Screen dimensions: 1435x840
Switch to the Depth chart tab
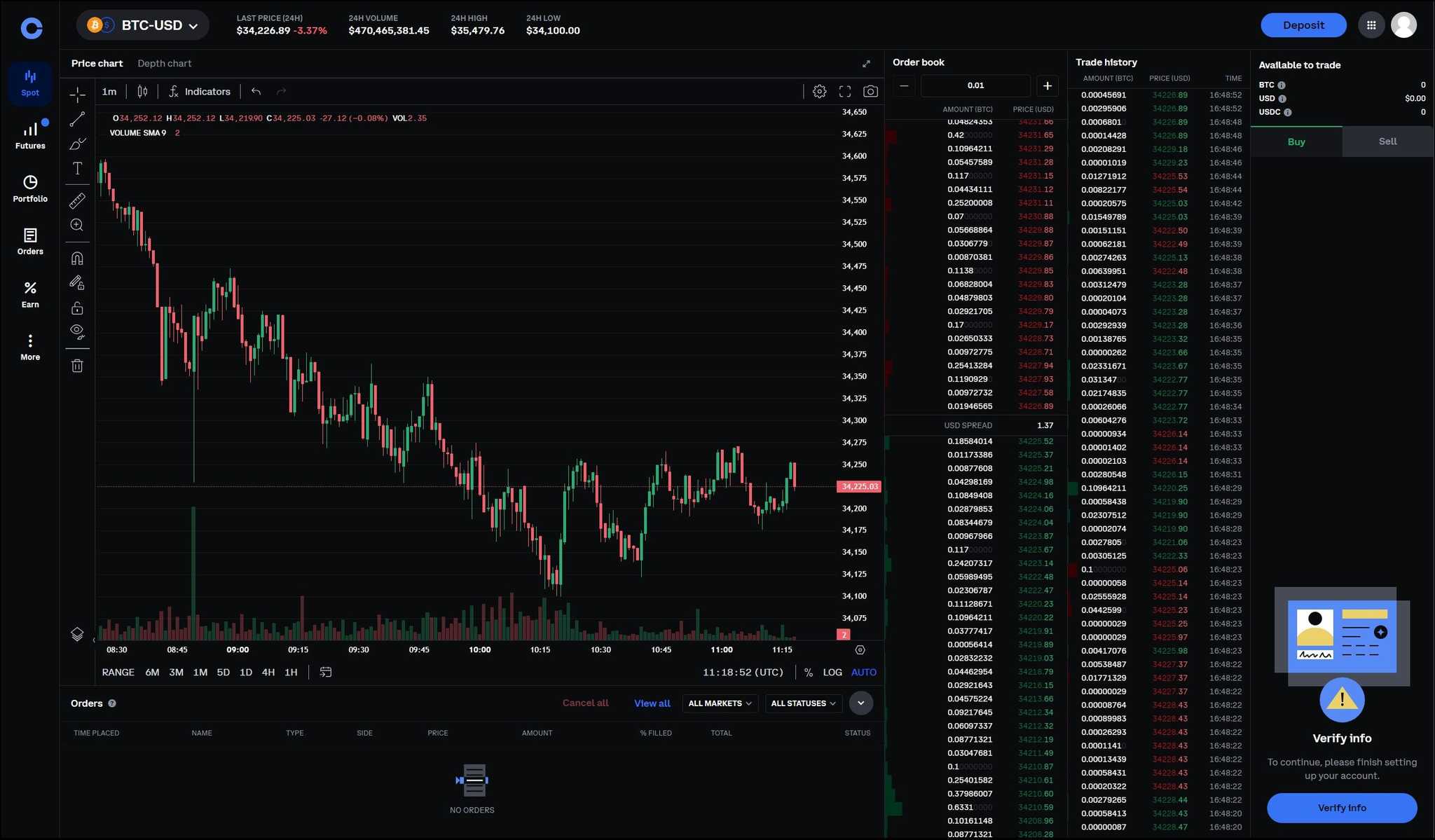pos(164,63)
